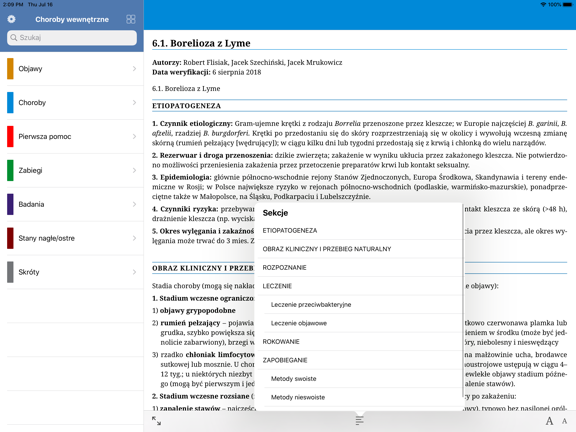Open the Skróty category
Viewport: 576px width, 432px height.
[72, 272]
